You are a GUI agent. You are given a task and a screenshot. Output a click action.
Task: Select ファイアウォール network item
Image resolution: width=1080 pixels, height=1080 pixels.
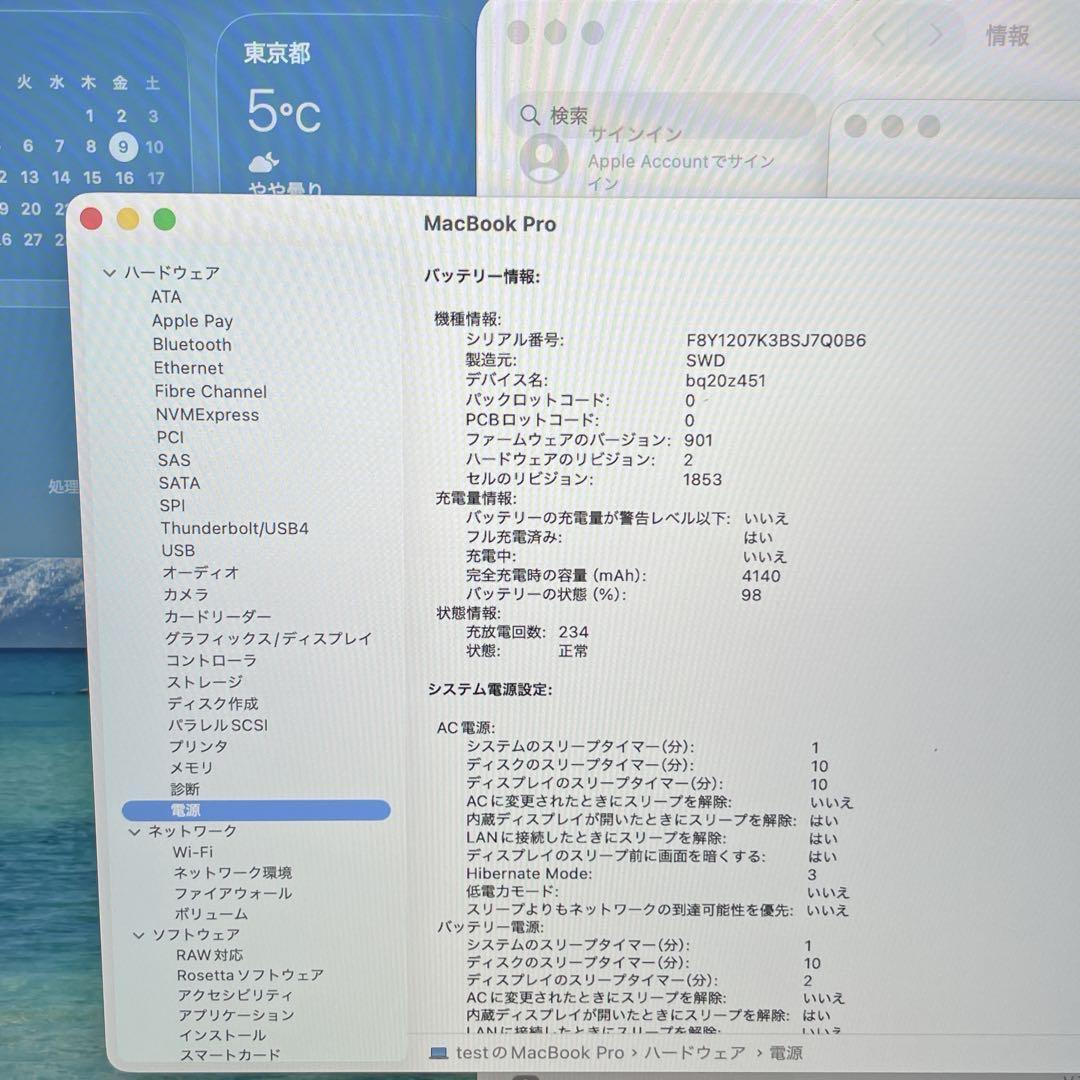[x=220, y=893]
